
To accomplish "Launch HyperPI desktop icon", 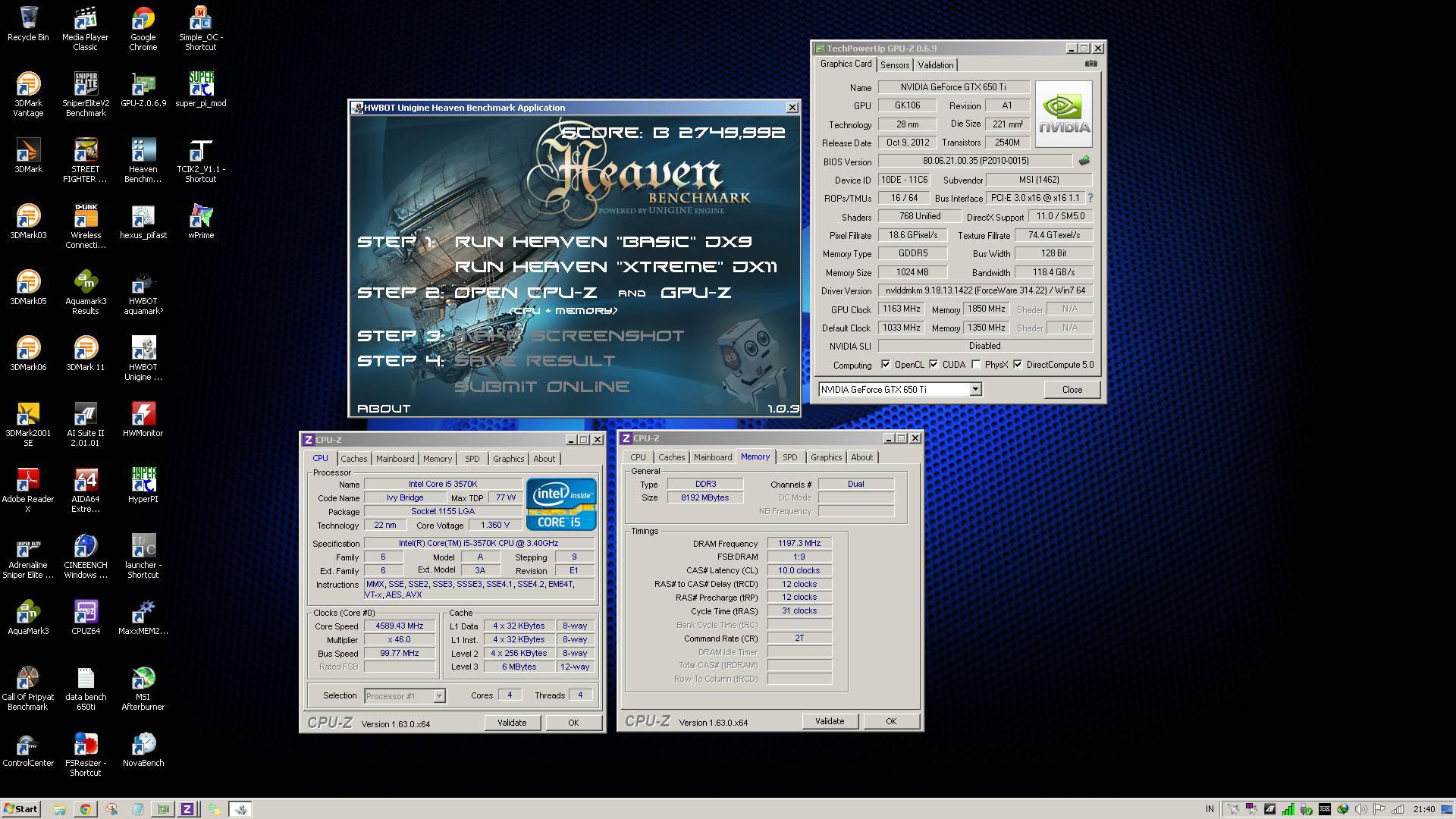I will click(x=143, y=485).
